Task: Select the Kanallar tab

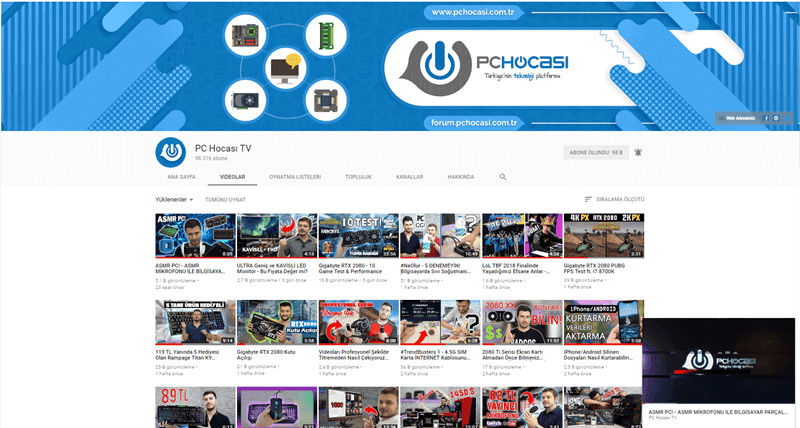Action: 410,177
